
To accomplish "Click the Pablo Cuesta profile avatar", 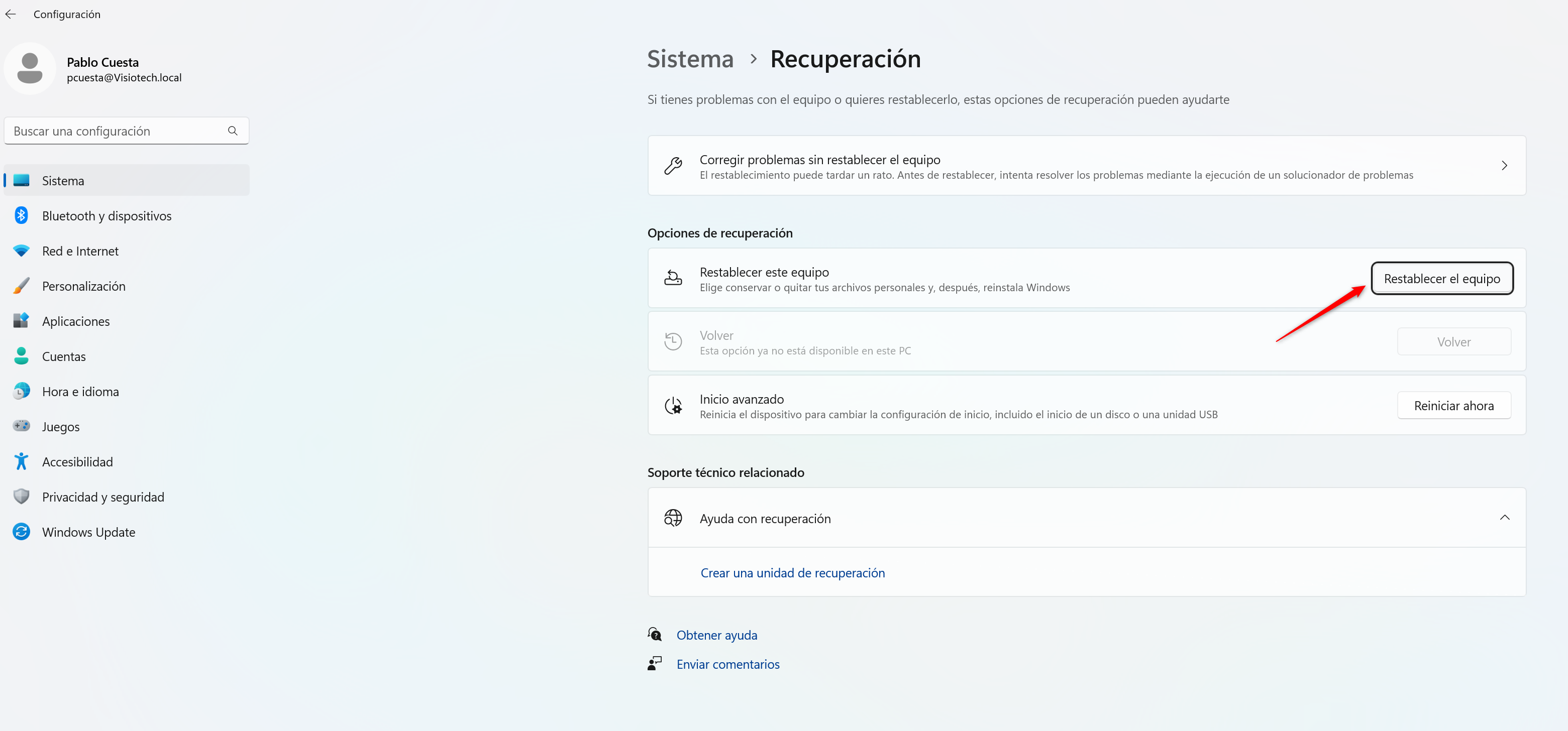I will click(x=30, y=69).
